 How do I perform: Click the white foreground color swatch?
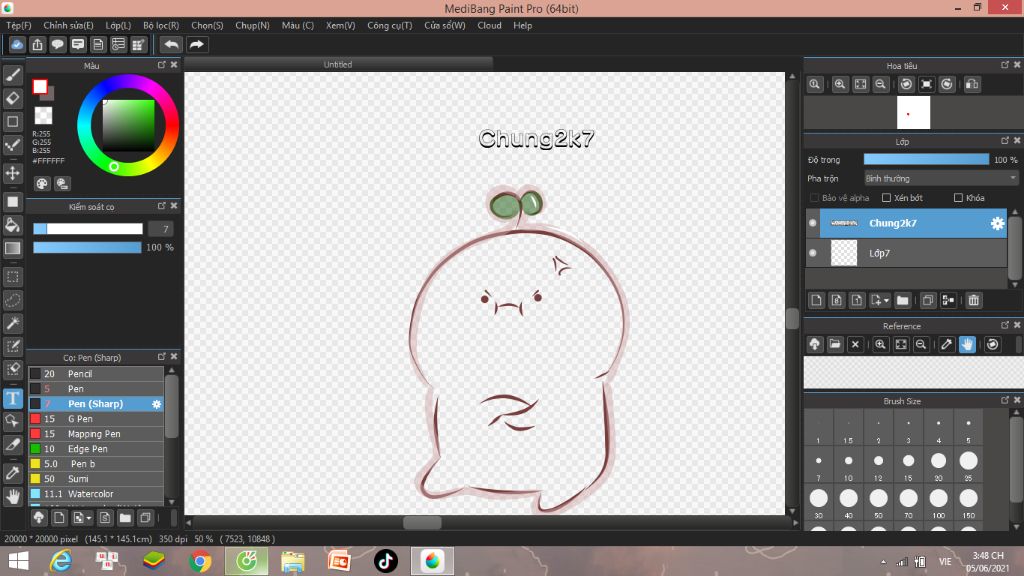point(40,86)
